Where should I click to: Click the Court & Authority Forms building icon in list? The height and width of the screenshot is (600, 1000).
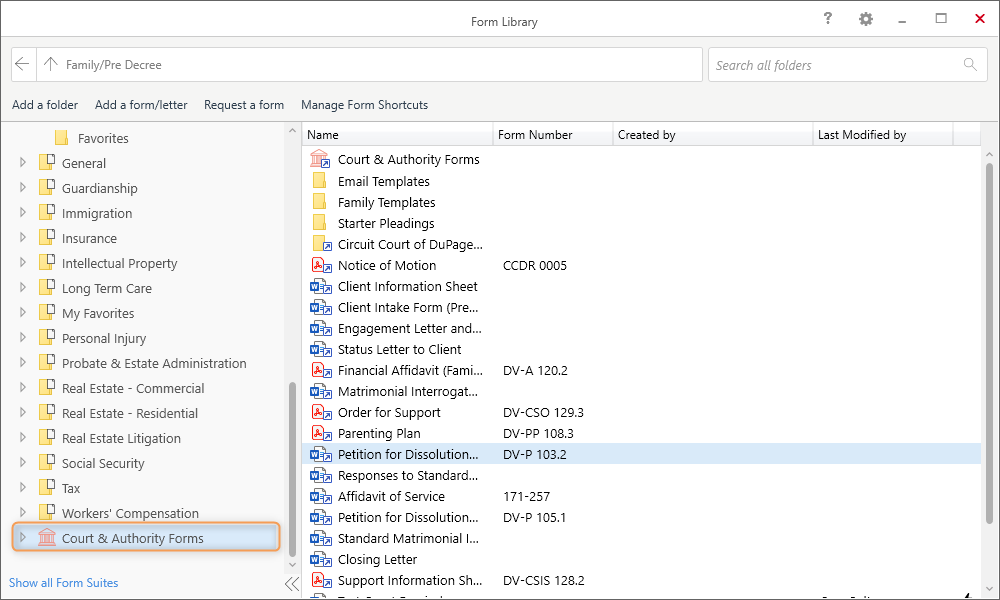click(x=320, y=160)
